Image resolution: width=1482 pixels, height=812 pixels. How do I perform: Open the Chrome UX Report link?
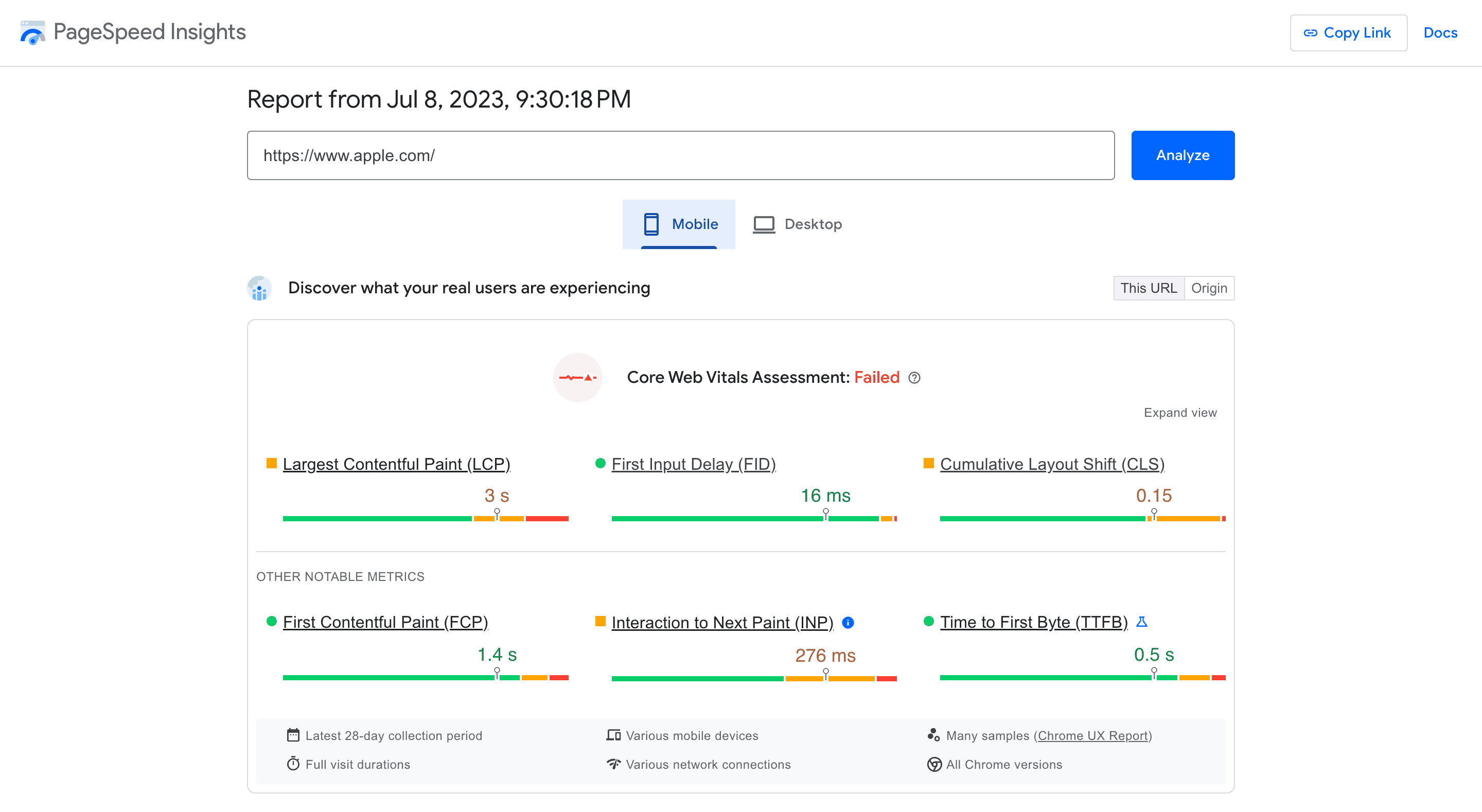click(1093, 735)
